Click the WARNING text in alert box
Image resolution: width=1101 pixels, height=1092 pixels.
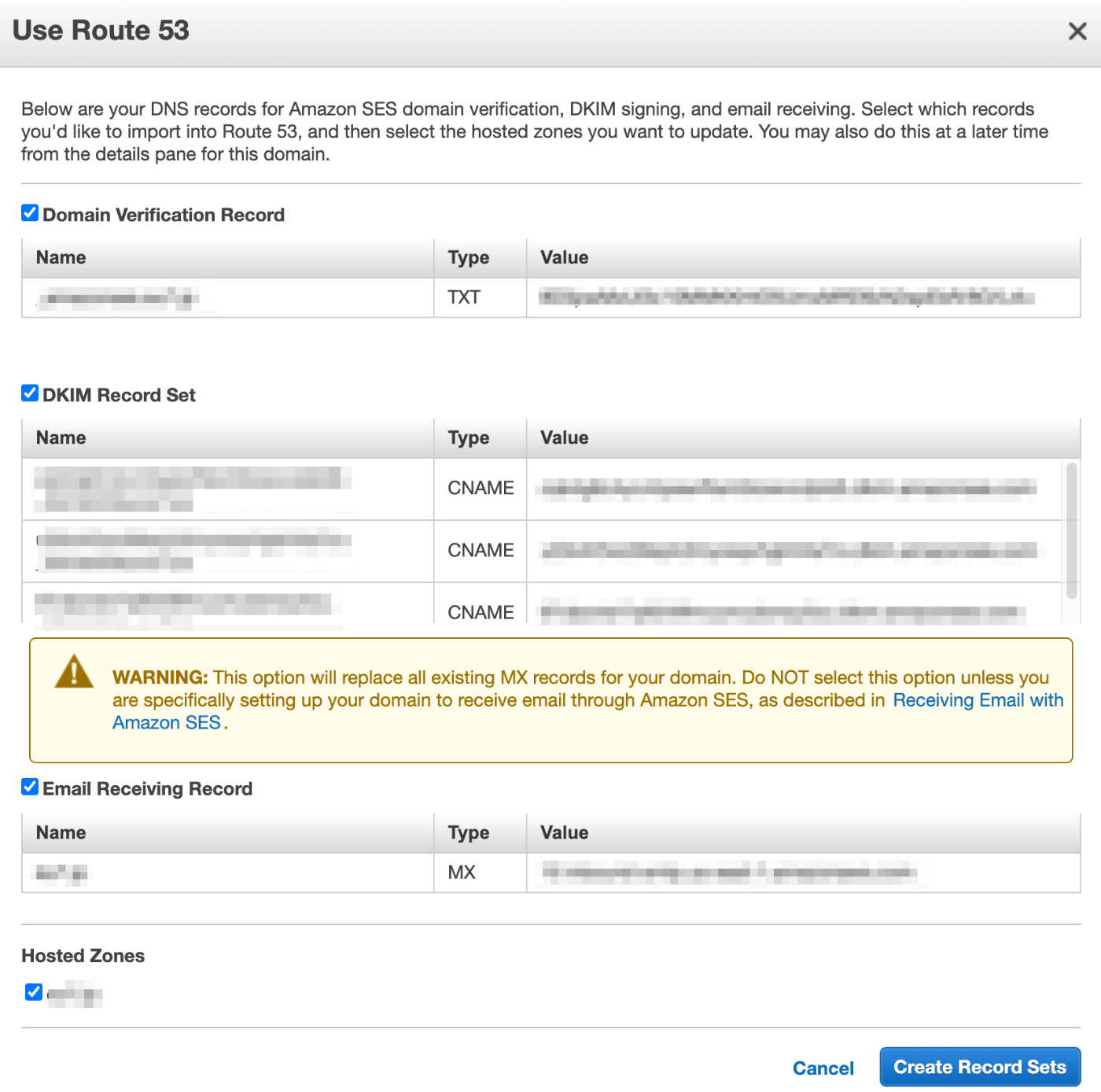click(160, 677)
